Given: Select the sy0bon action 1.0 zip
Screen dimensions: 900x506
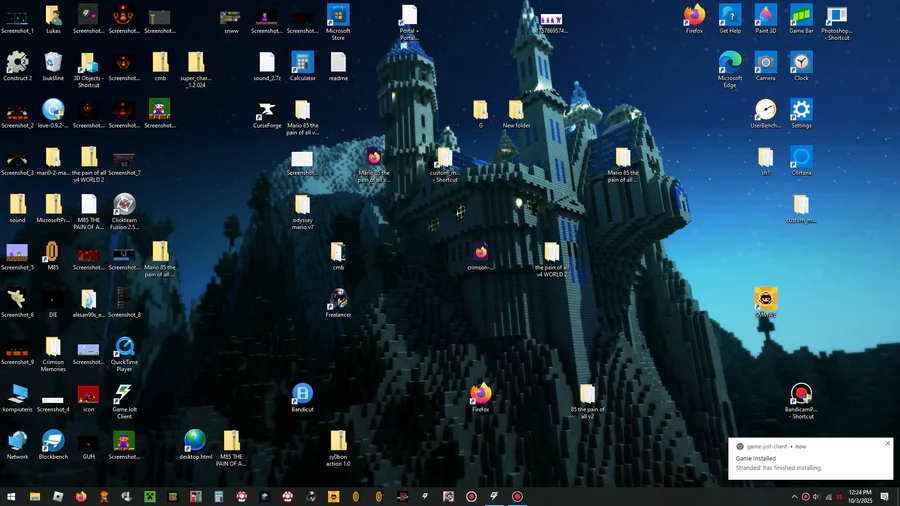Looking at the screenshot, I should click(x=338, y=448).
